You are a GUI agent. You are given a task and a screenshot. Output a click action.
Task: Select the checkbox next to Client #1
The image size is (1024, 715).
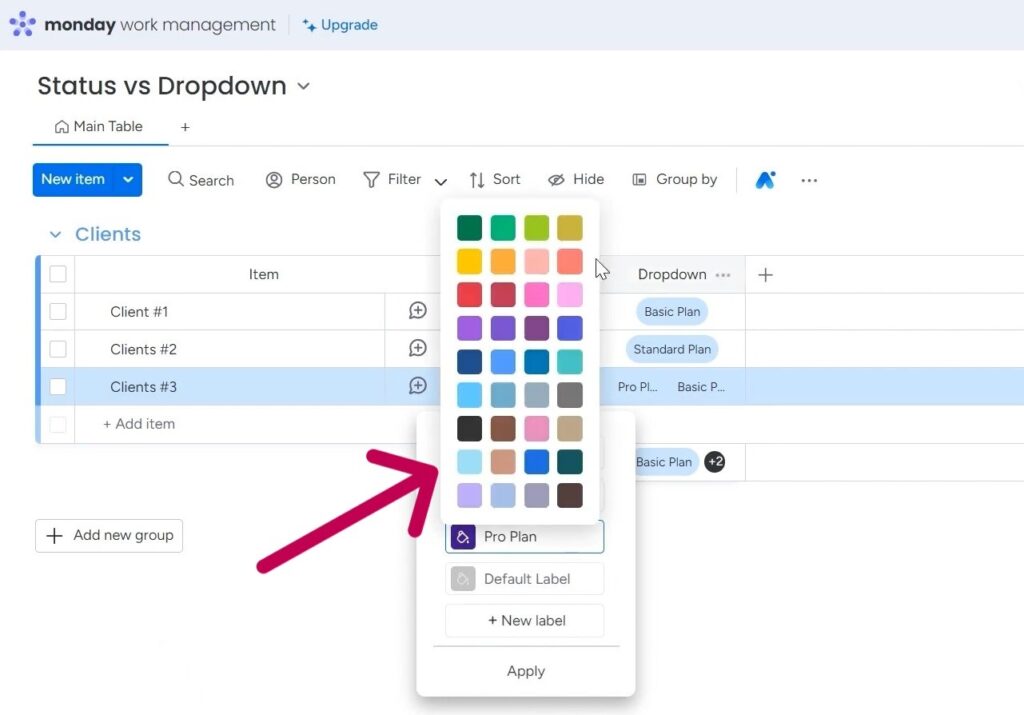57,311
